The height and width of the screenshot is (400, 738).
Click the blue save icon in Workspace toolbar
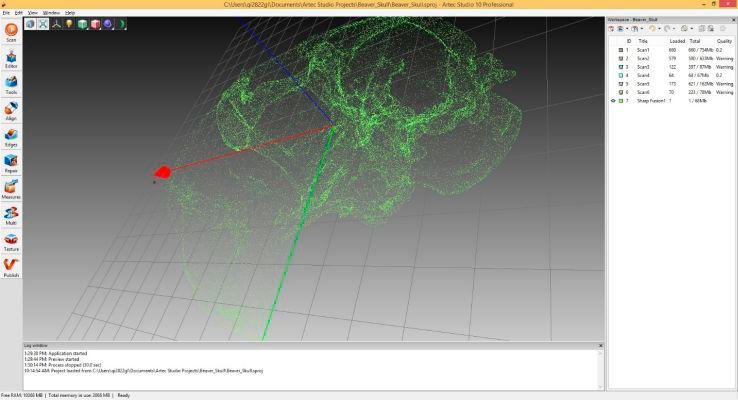(621, 29)
